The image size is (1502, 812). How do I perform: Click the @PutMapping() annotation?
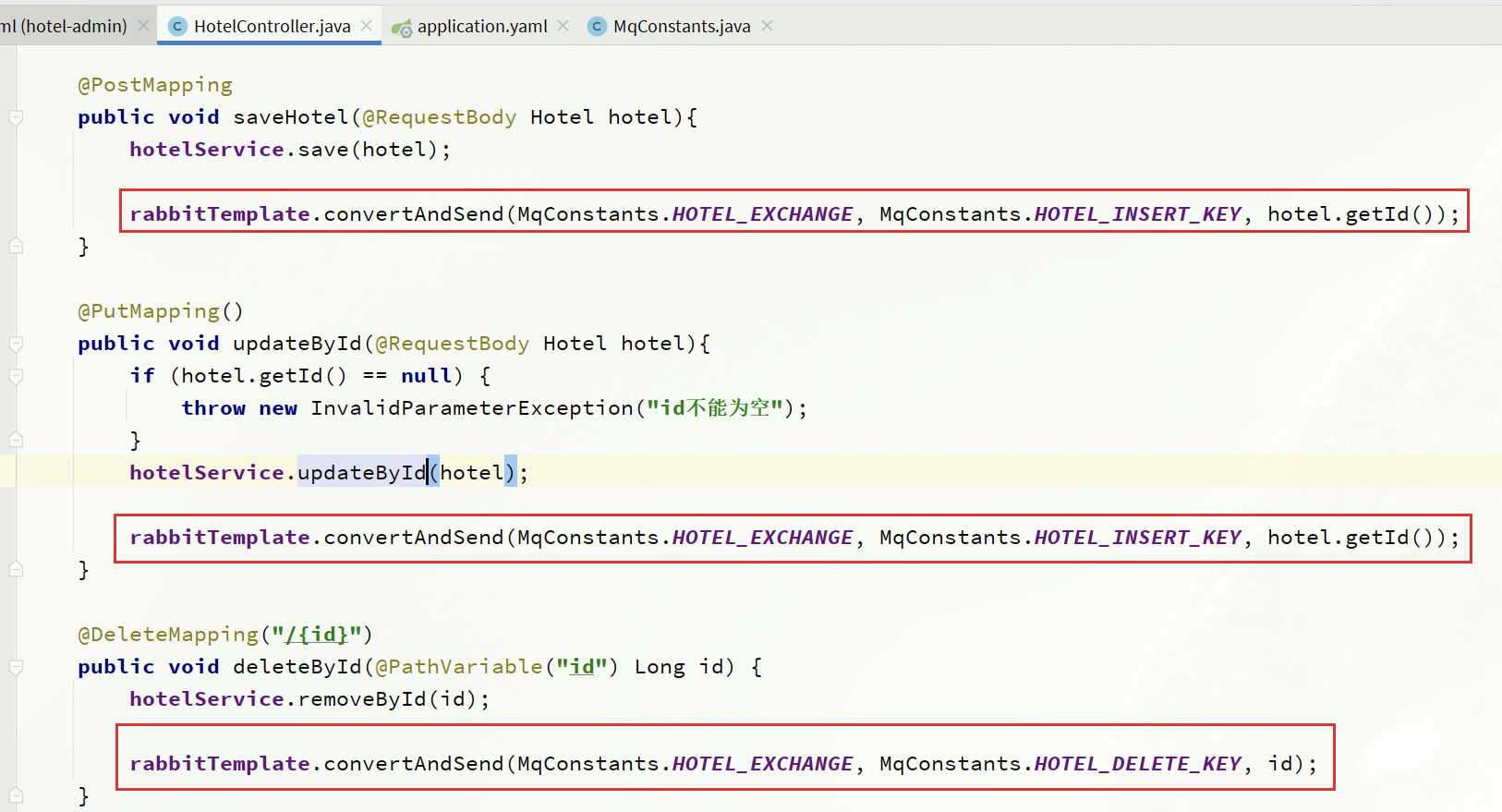(x=161, y=311)
